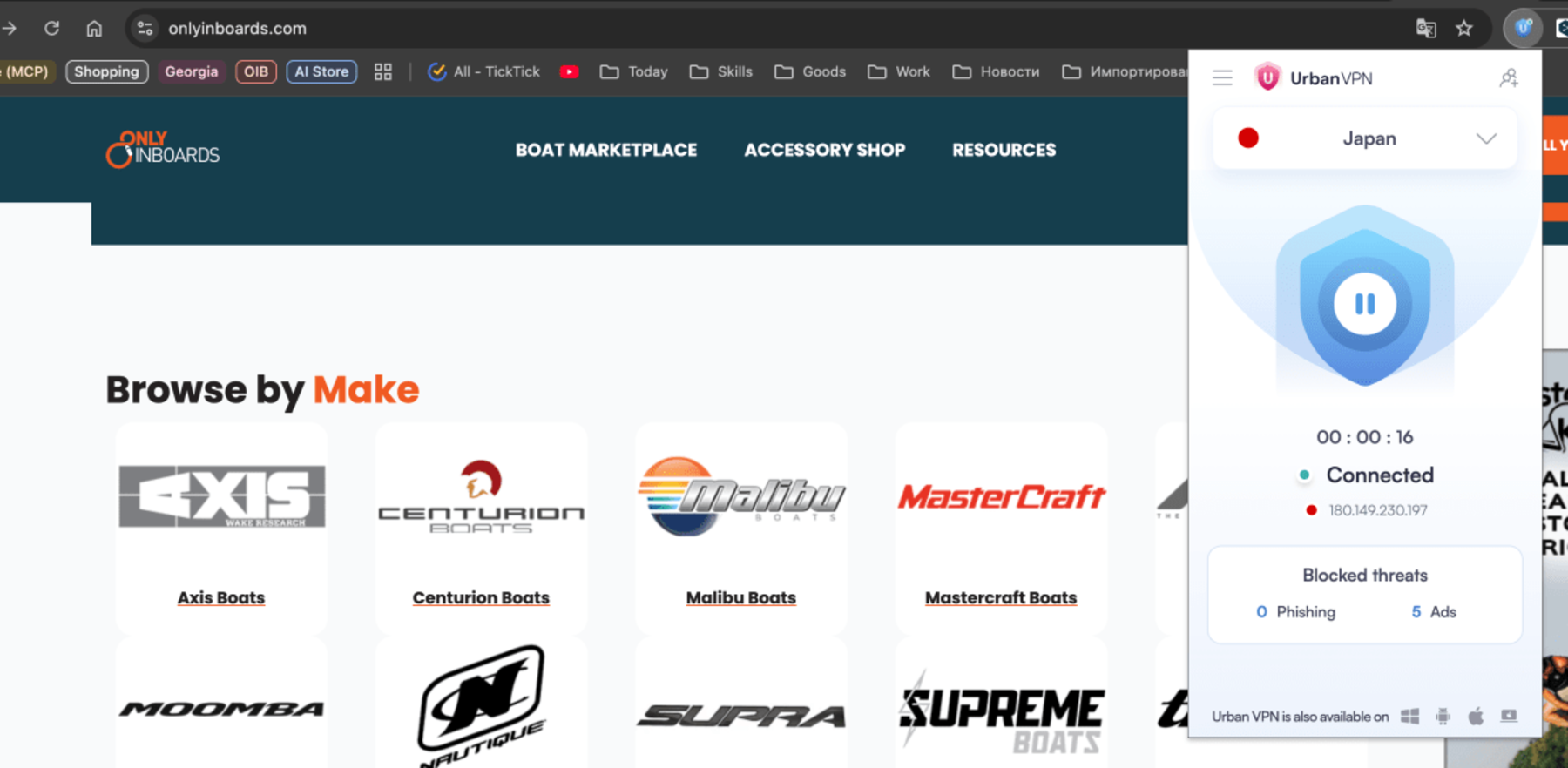Select the Georgia bookmark group
This screenshot has width=1568, height=768.
[192, 72]
